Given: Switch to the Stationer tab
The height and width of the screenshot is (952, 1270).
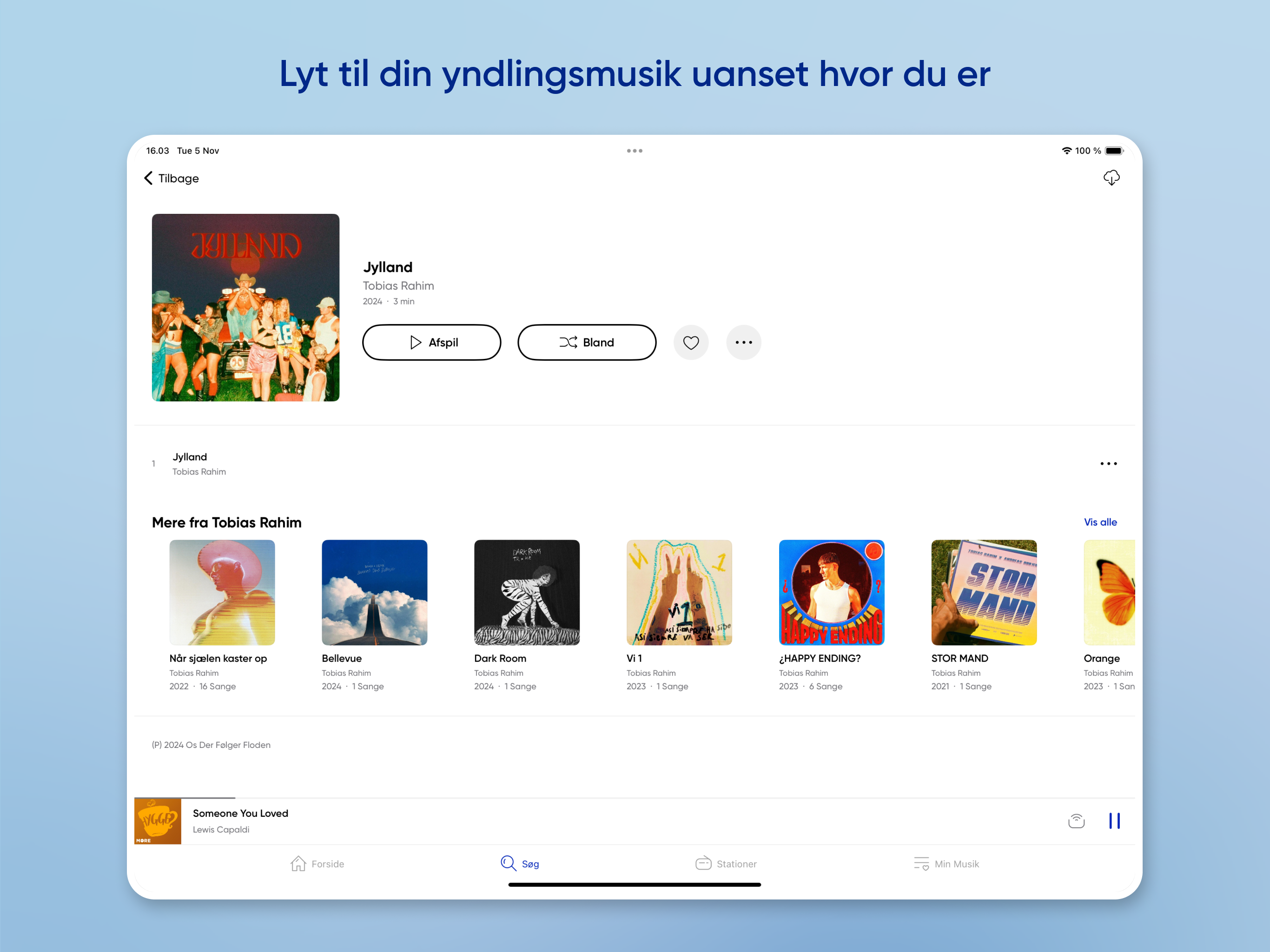Looking at the screenshot, I should click(725, 864).
